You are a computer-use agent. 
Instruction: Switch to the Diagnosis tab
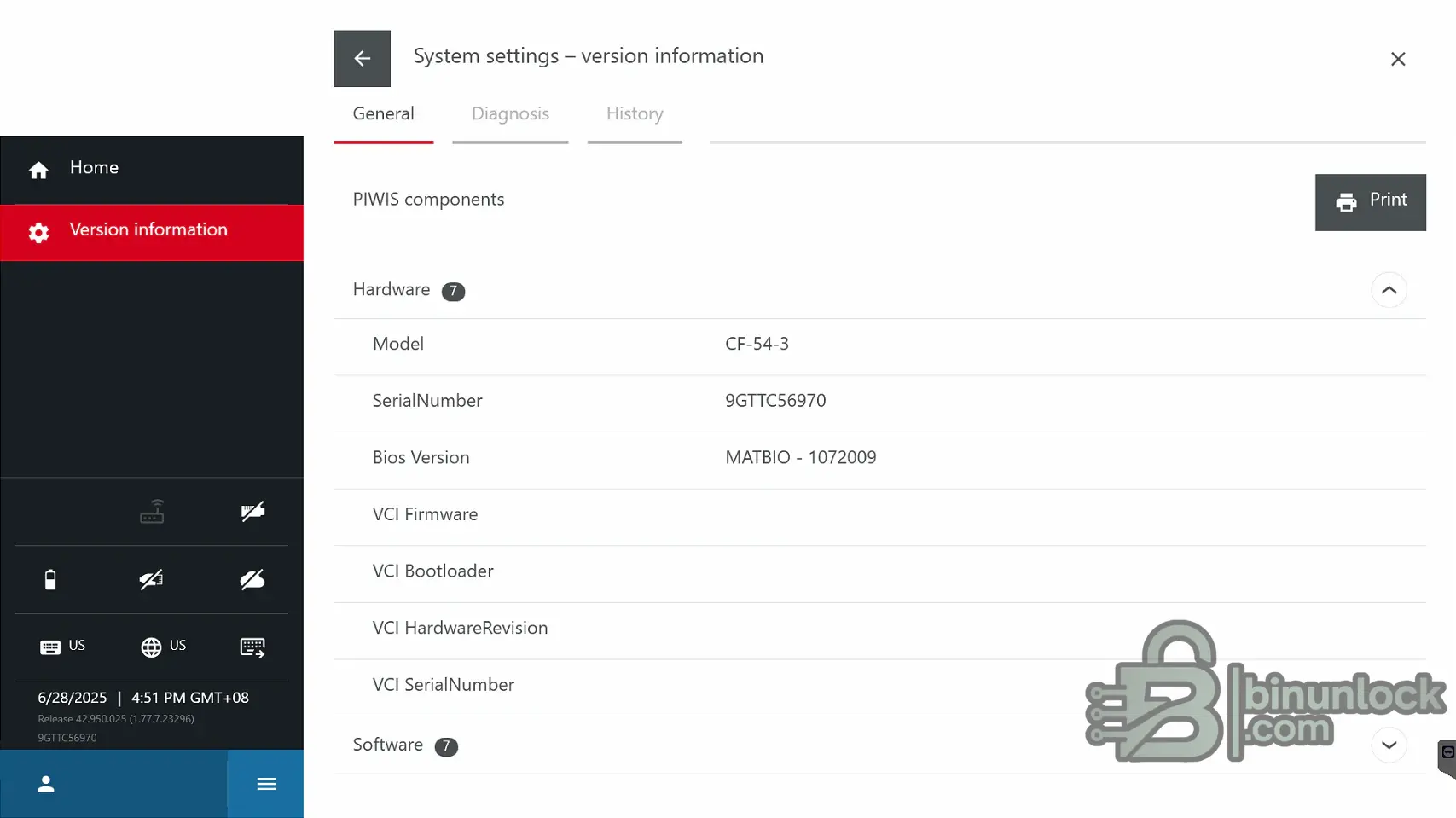click(510, 114)
